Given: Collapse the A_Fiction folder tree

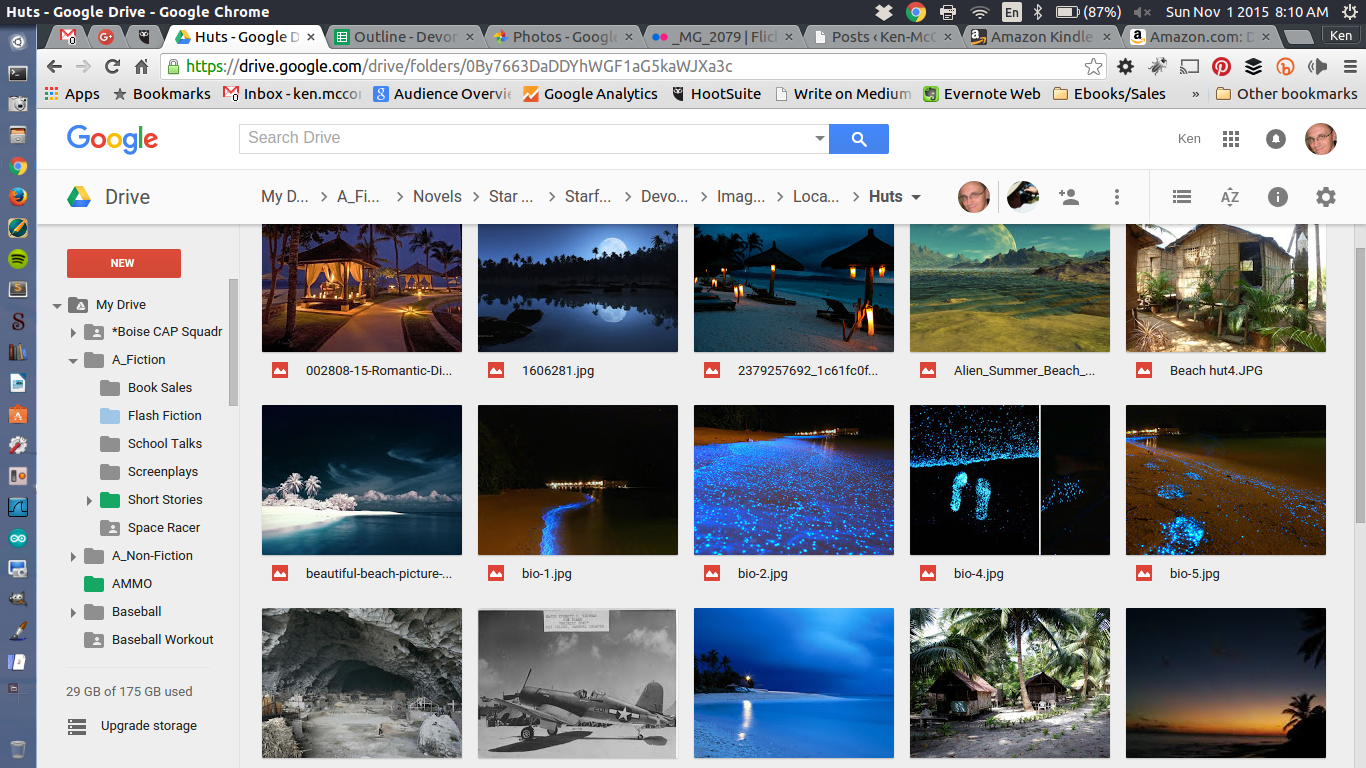Looking at the screenshot, I should 73,360.
